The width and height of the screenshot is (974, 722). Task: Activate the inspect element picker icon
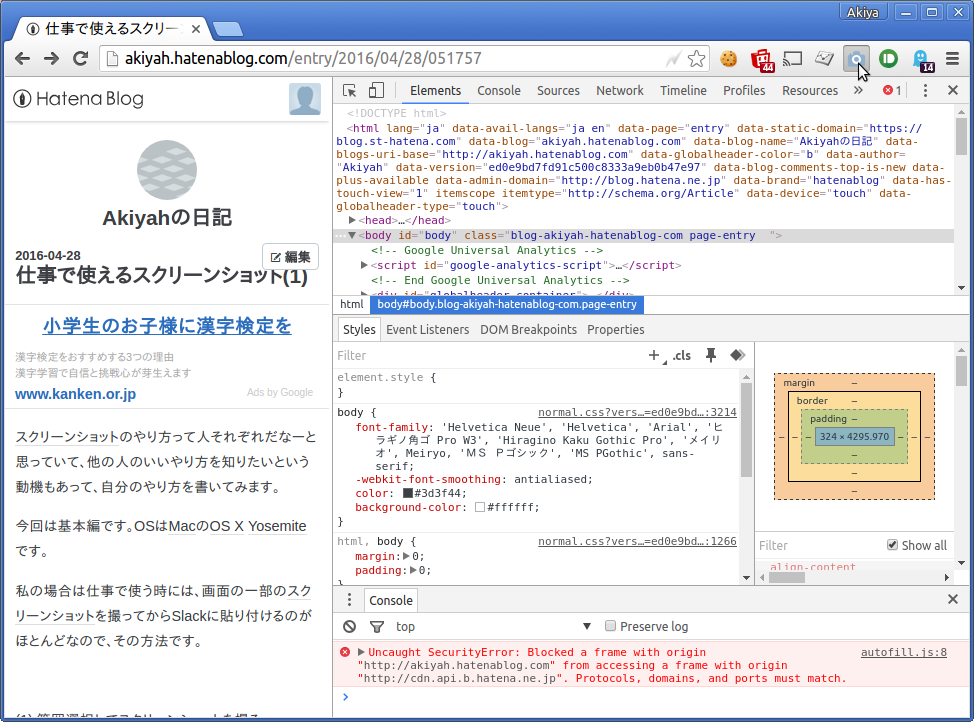click(x=350, y=91)
